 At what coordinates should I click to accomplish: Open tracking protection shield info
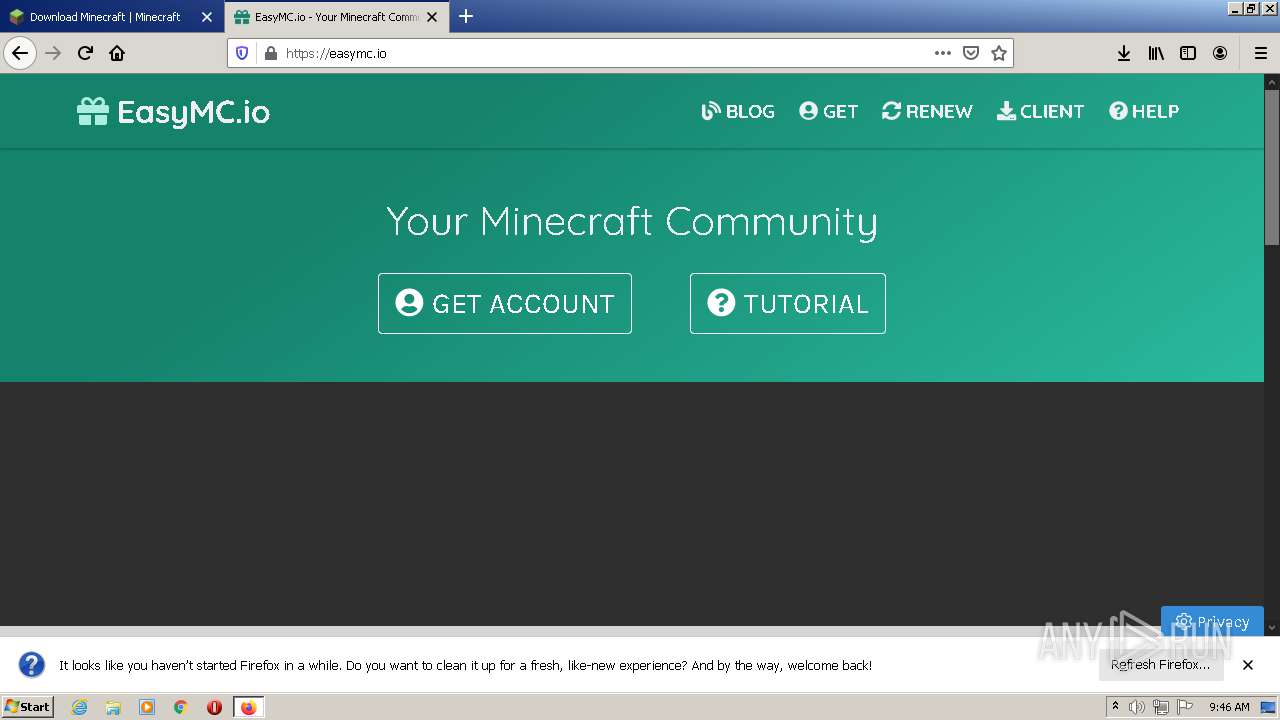pos(242,53)
